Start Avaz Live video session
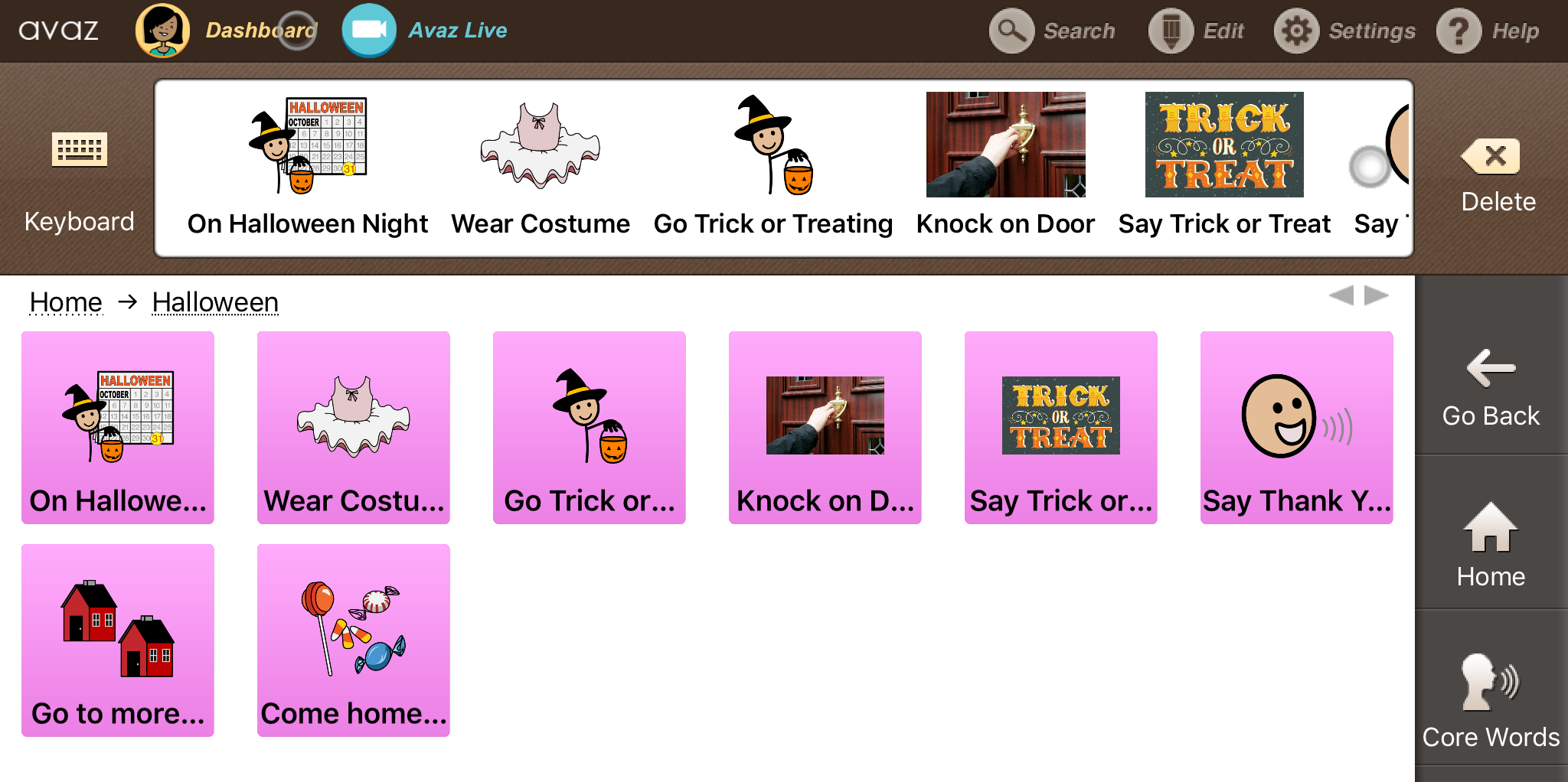1568x782 pixels. (425, 31)
